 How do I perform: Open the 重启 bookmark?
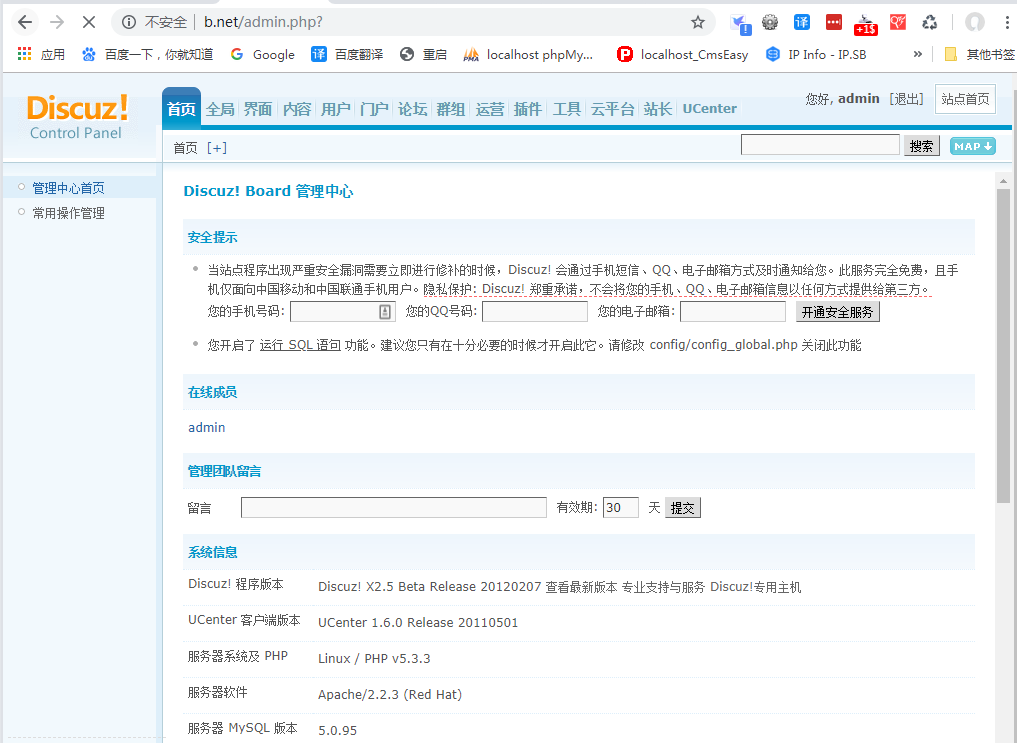[x=424, y=54]
